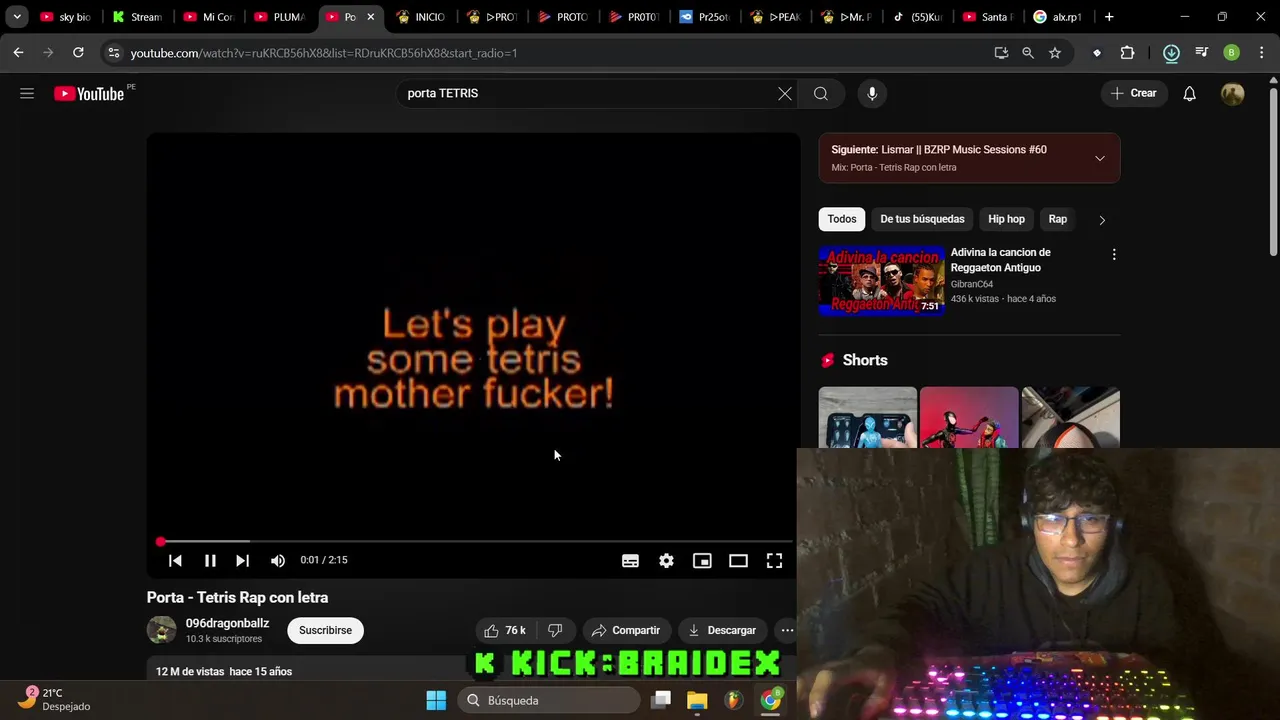Switch to the Stream Kick tab
The height and width of the screenshot is (720, 1280).
(x=138, y=17)
